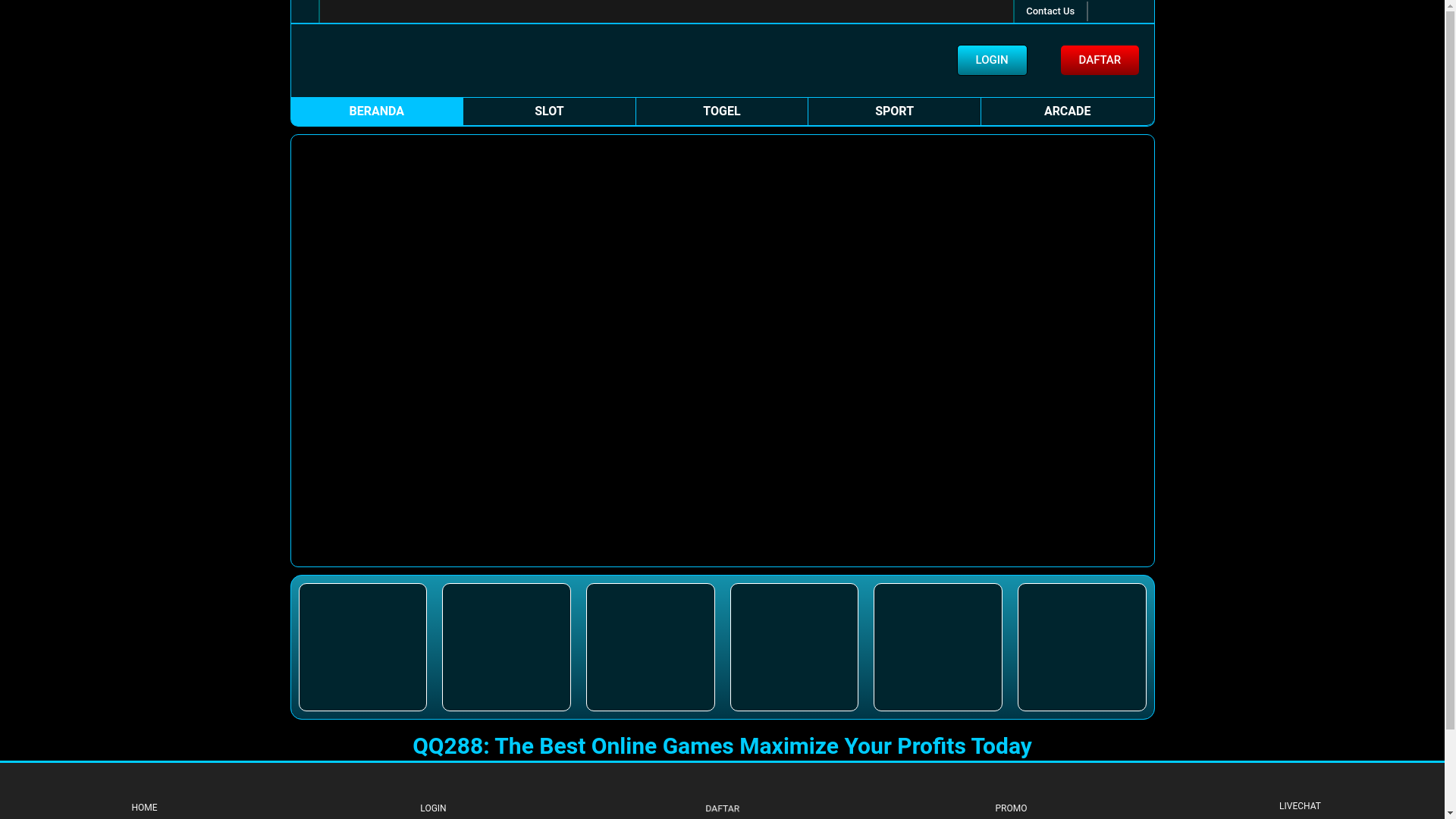1456x819 pixels.
Task: Open the Contact Us link
Action: pyautogui.click(x=1050, y=11)
